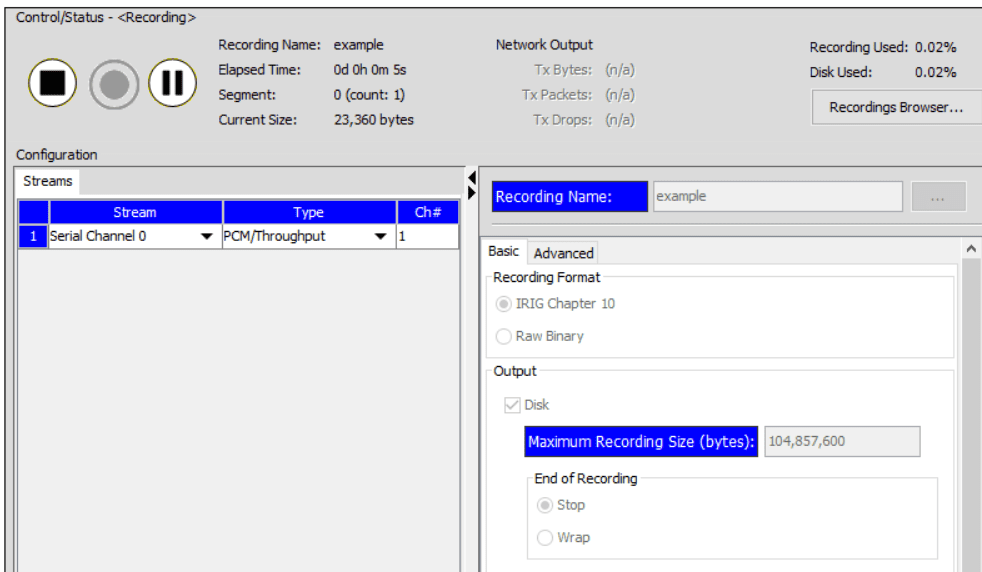Open the Recordings Browser
The width and height of the screenshot is (982, 572).
pos(895,107)
